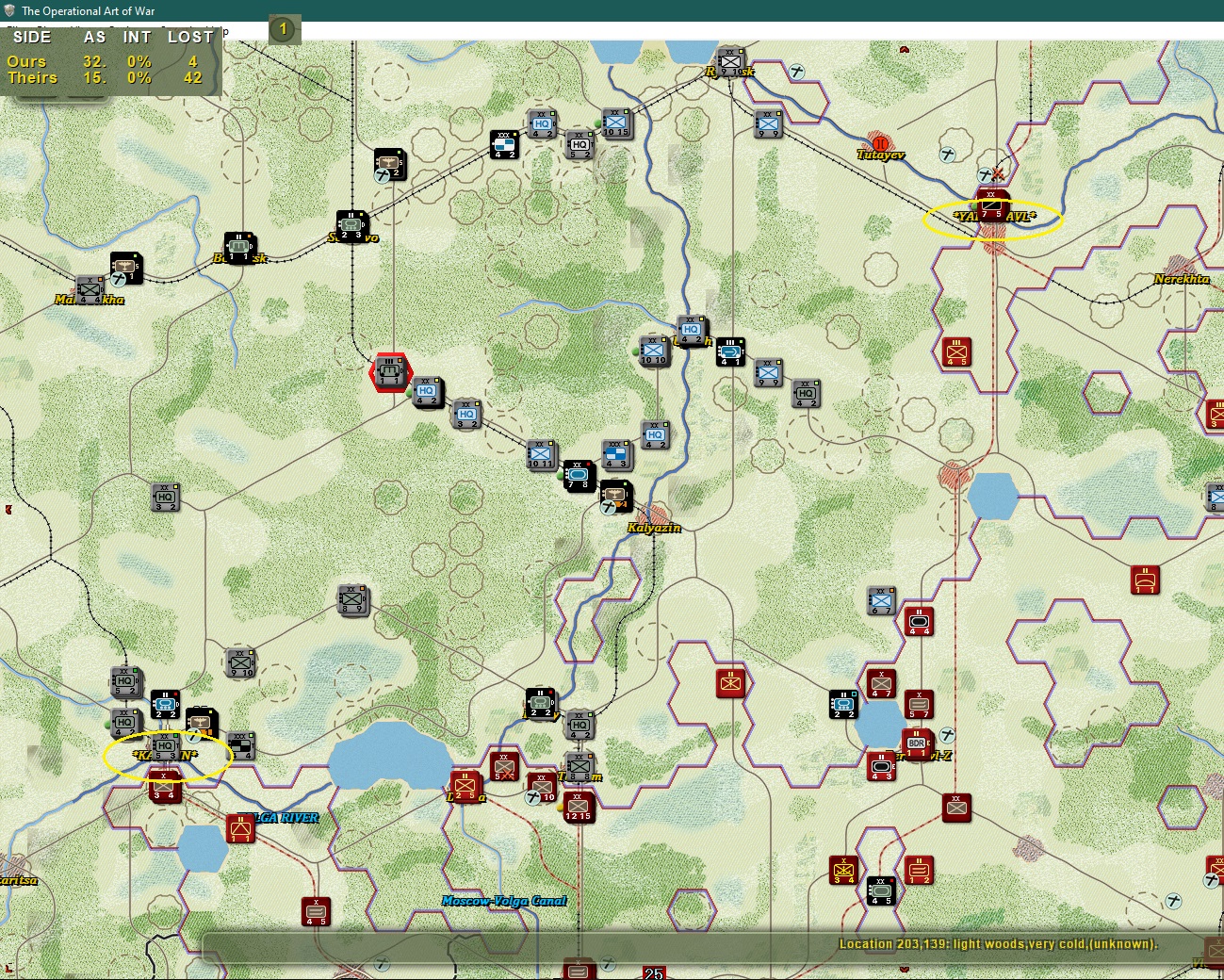
Task: Click the airfield icon beside the BDR unit
Action: [x=947, y=735]
